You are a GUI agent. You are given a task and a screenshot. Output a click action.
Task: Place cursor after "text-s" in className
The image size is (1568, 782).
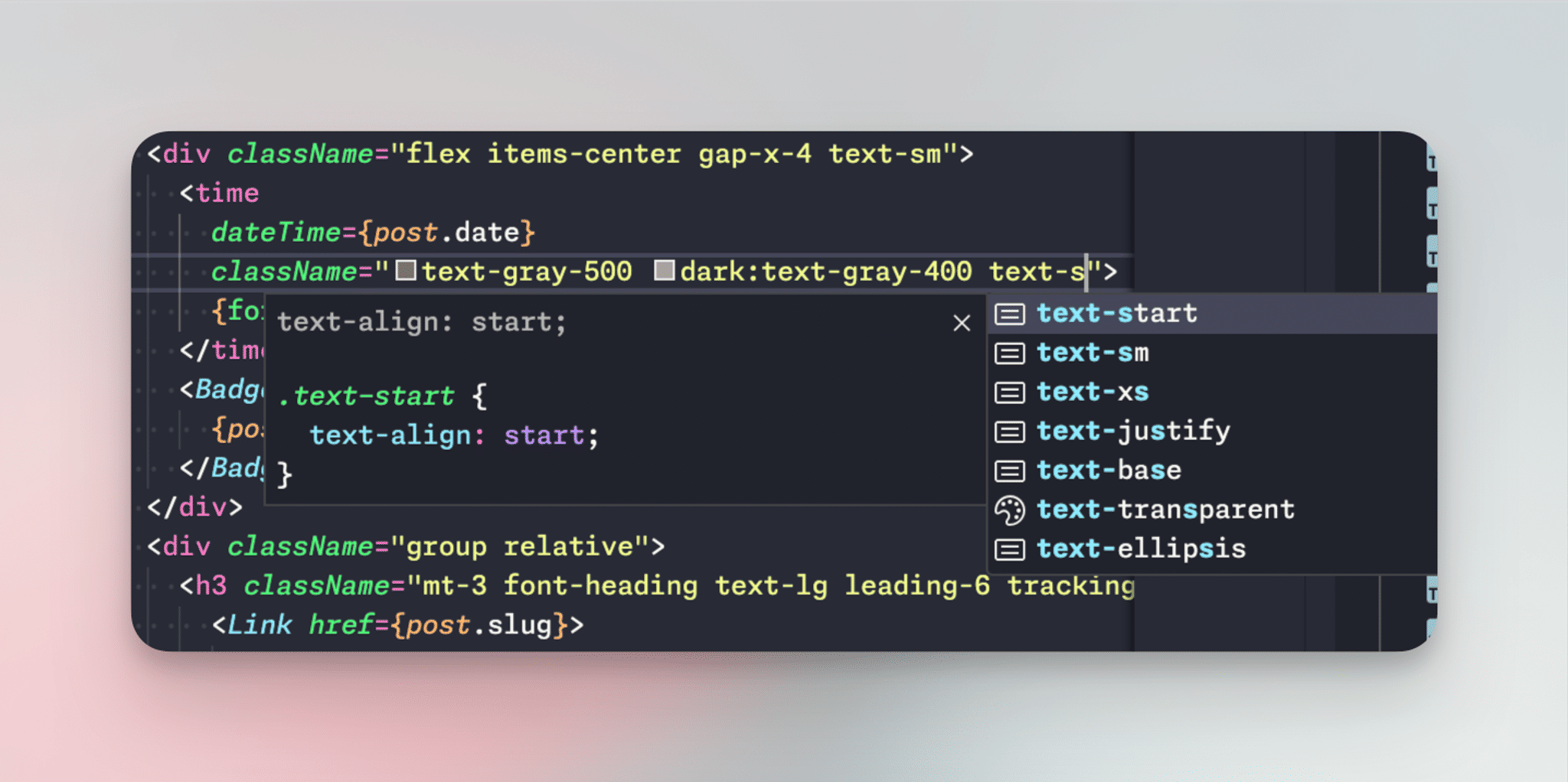pos(1086,272)
